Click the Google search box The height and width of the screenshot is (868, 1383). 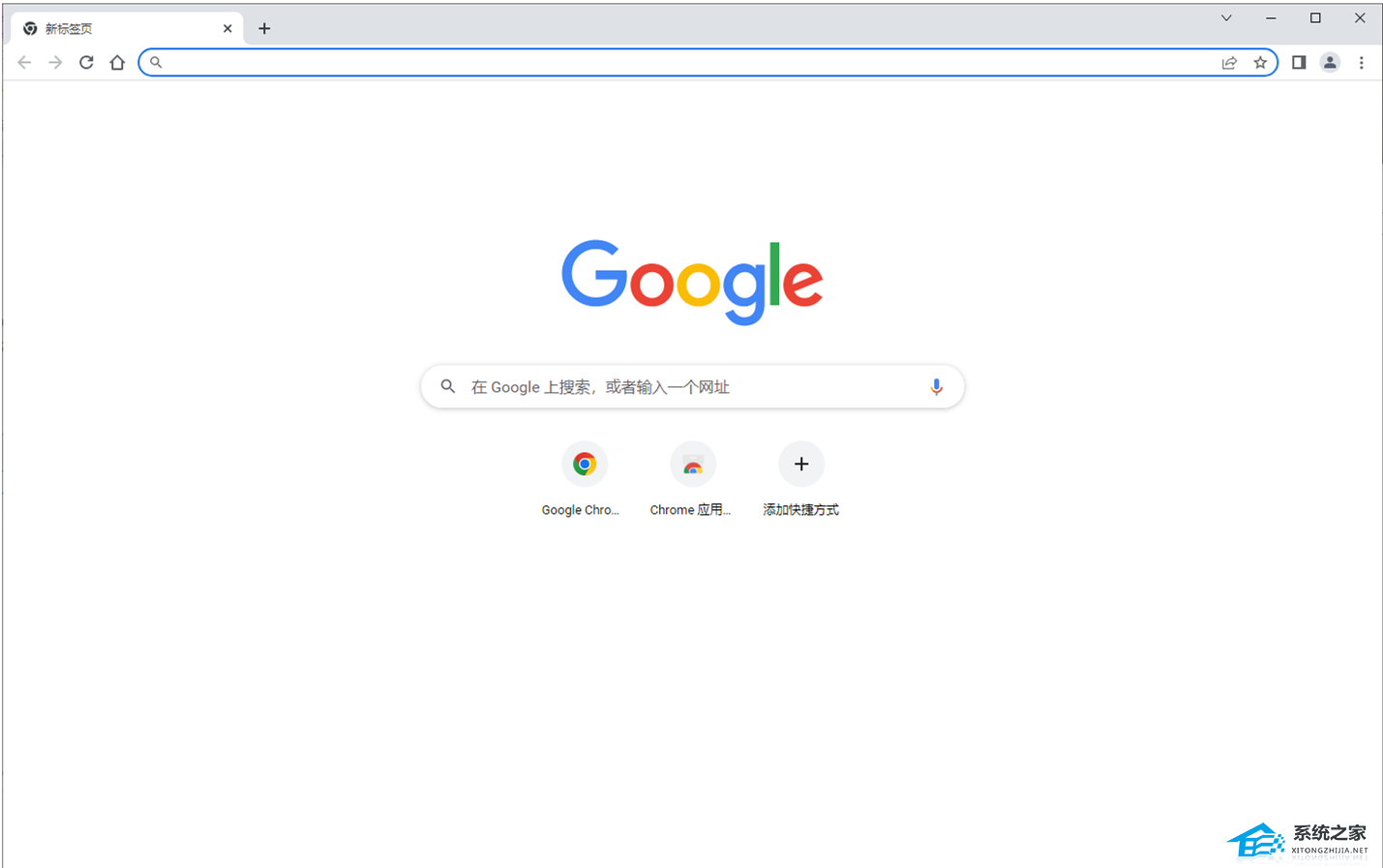click(693, 387)
